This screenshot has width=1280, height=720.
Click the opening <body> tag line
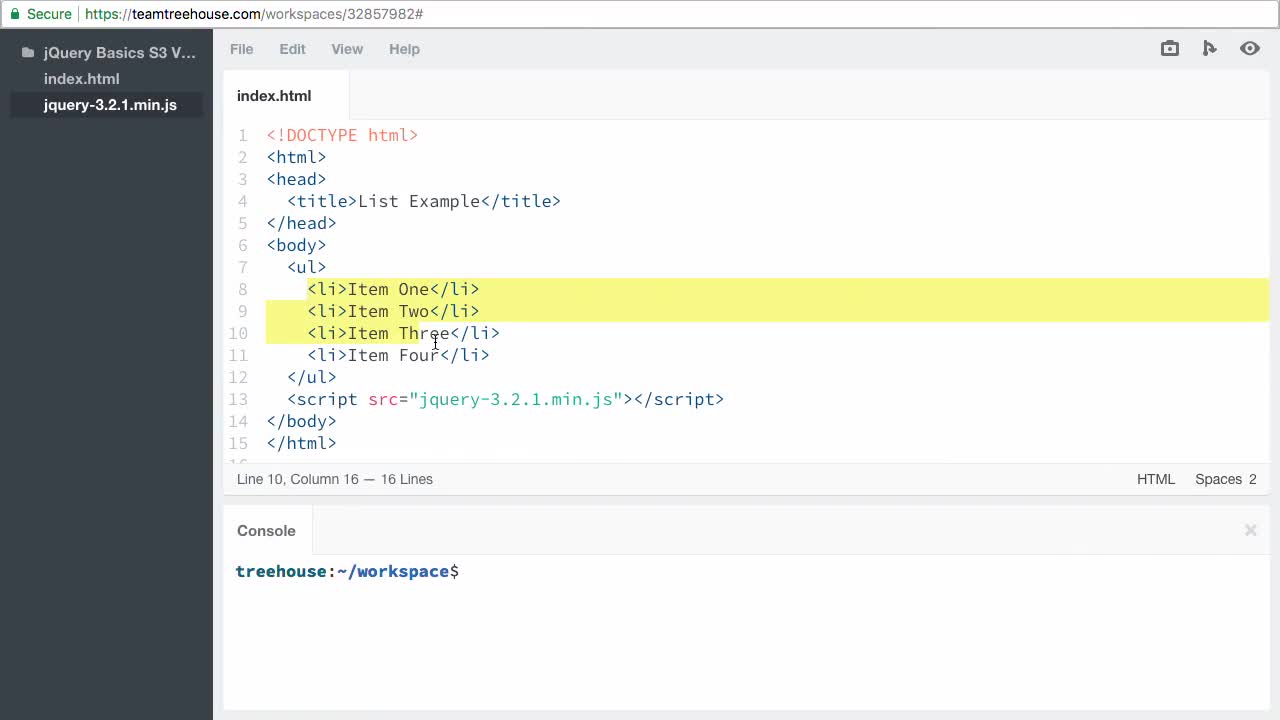[296, 245]
